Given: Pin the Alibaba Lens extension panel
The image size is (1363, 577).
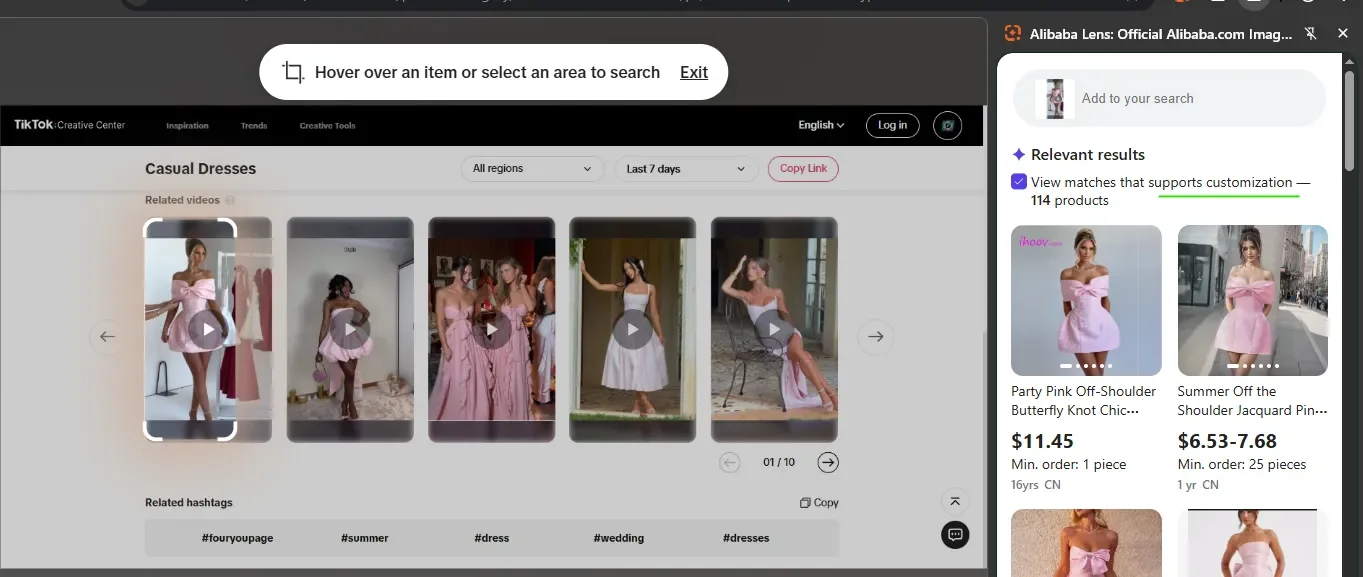Looking at the screenshot, I should (x=1310, y=33).
